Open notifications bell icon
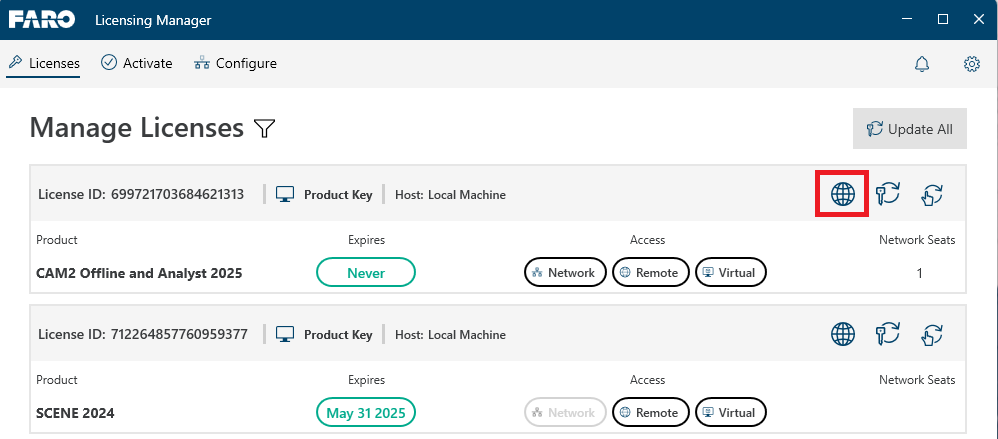The height and width of the screenshot is (439, 998). [922, 64]
